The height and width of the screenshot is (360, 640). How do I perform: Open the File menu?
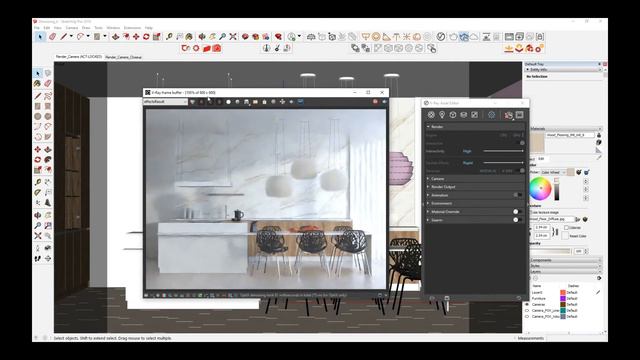[37, 28]
